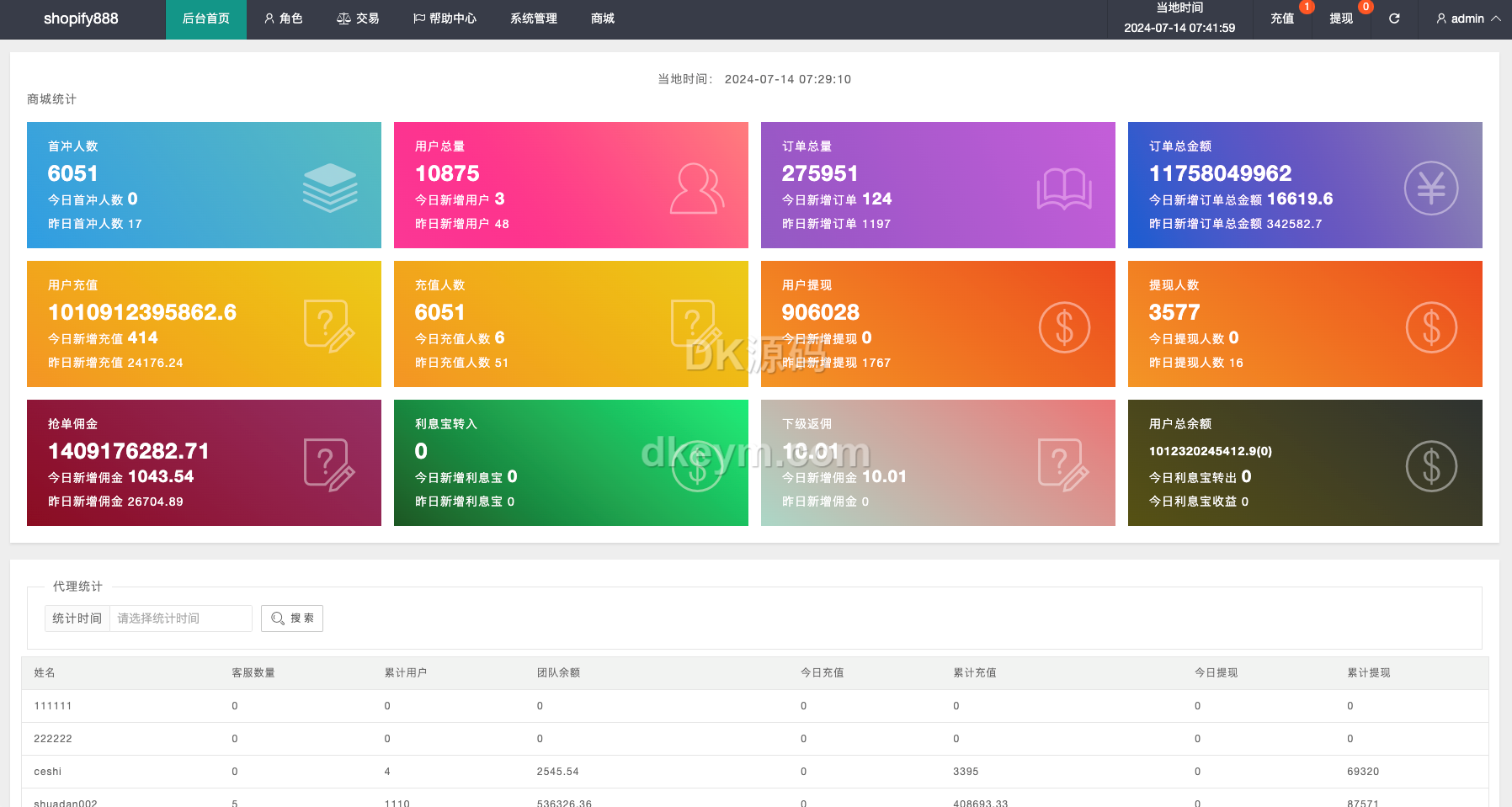Expand the admin account dropdown
This screenshot has width=1512, height=807.
(x=1467, y=19)
